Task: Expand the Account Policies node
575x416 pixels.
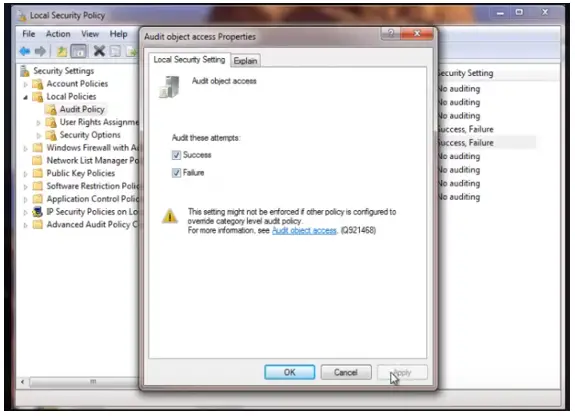Action: click(25, 84)
